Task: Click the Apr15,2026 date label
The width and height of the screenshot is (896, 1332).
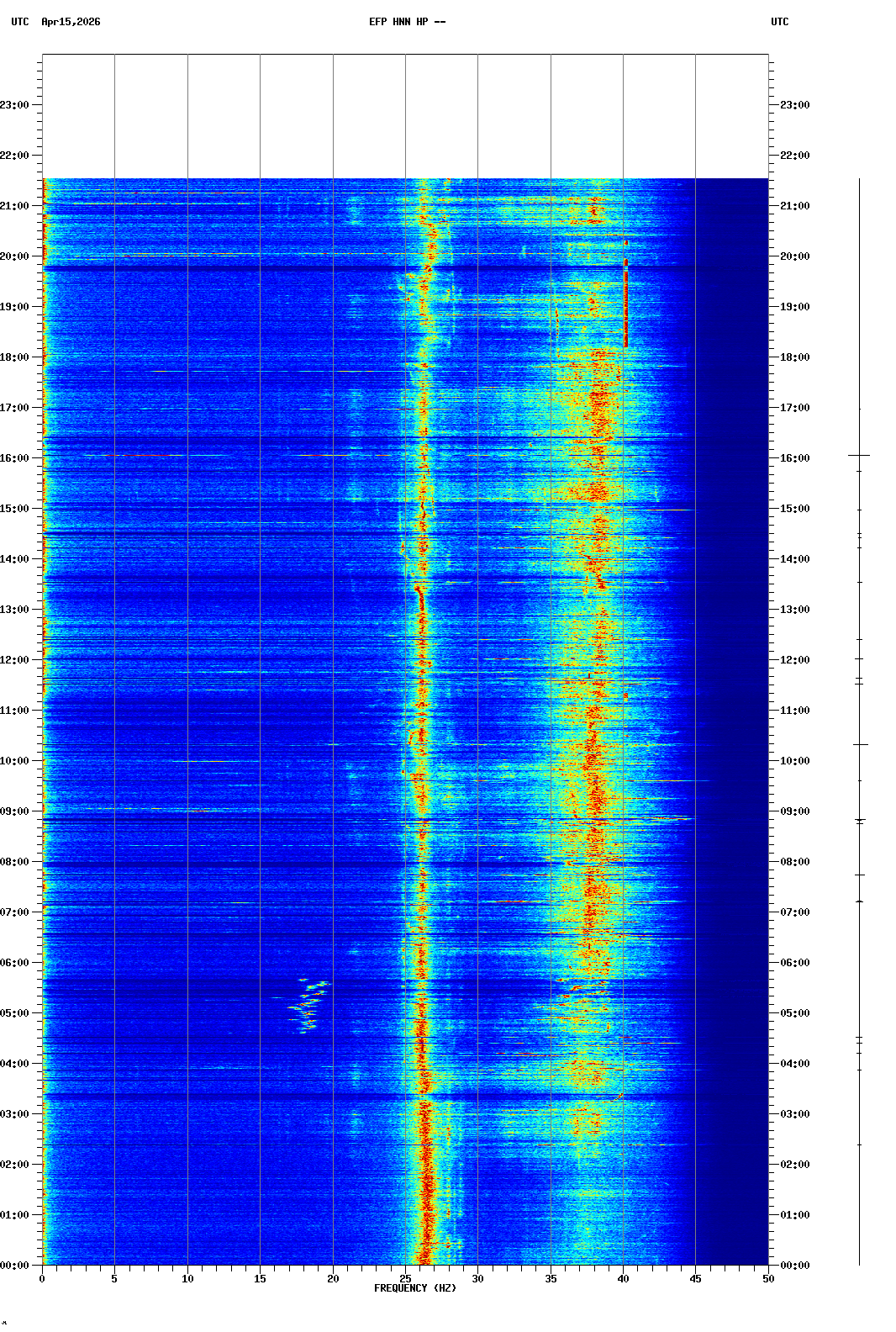Action: 71,22
